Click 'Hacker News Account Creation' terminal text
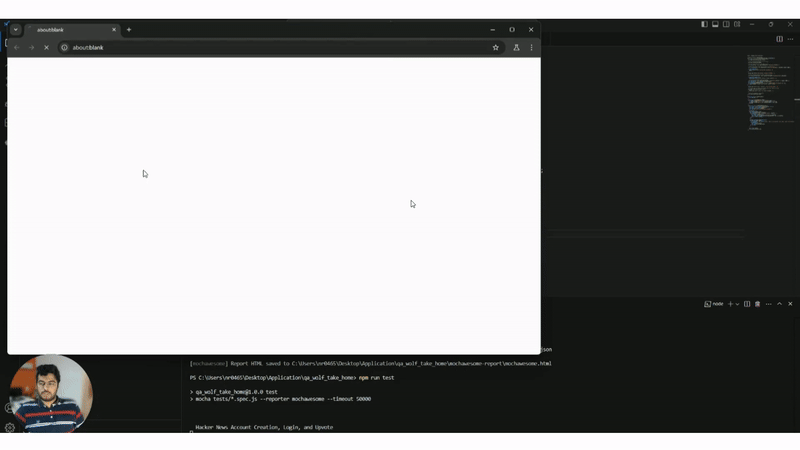 click(264, 428)
